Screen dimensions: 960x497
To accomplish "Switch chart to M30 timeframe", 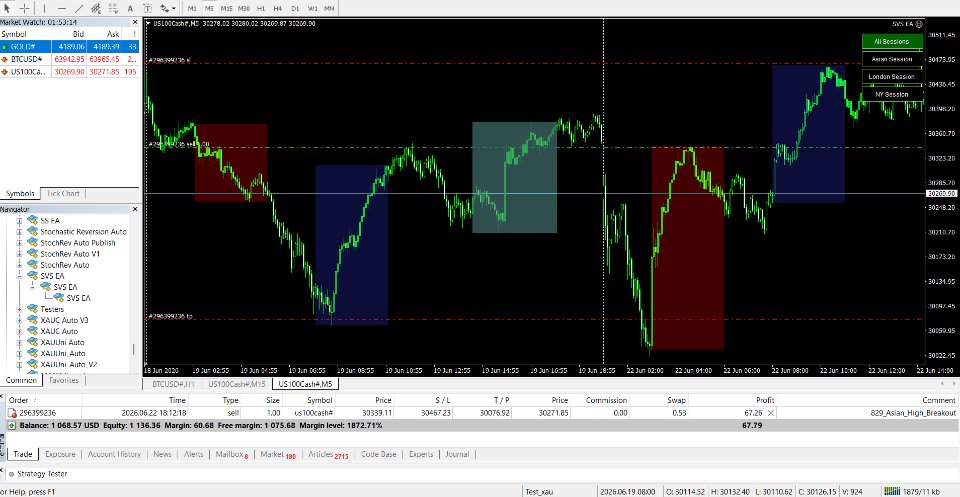I will (244, 9).
